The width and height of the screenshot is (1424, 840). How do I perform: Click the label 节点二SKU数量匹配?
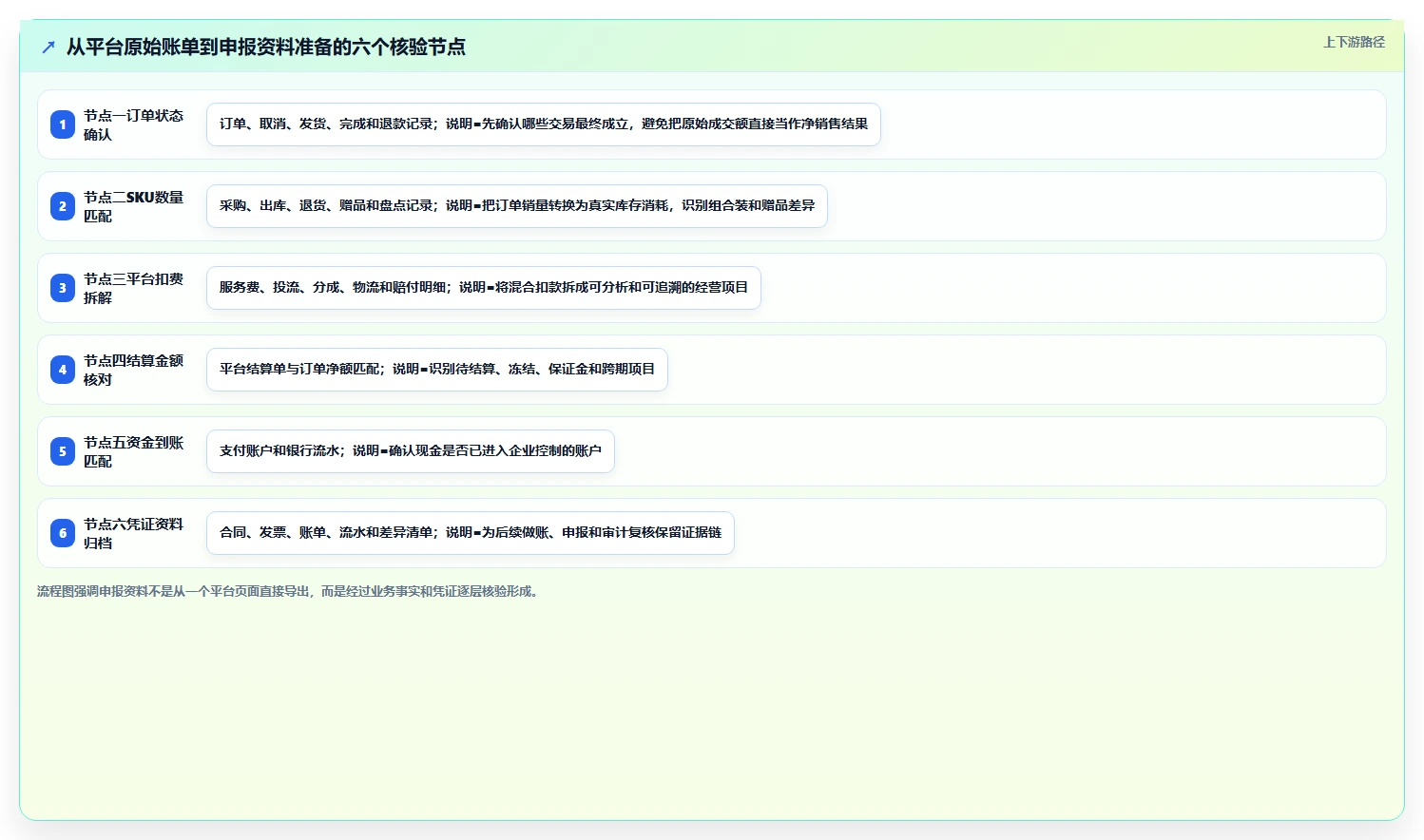134,206
